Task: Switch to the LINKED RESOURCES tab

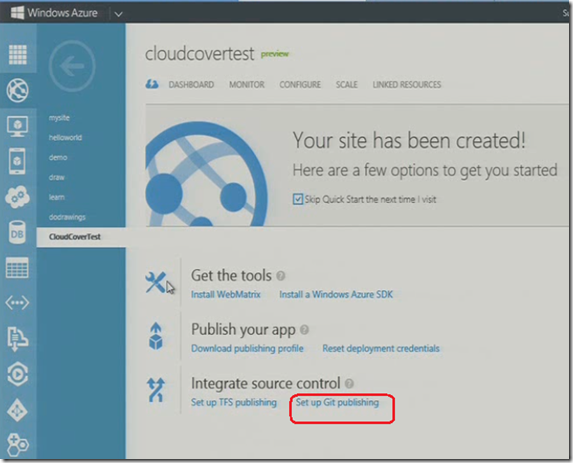Action: coord(407,84)
